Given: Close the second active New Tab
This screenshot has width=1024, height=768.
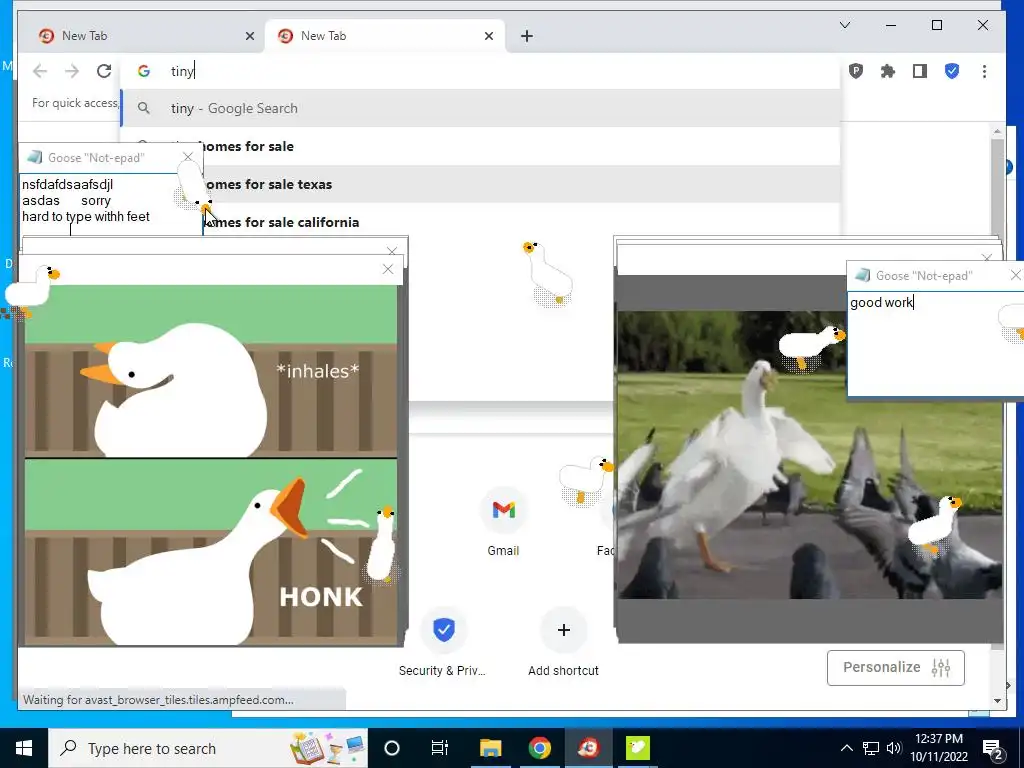Looking at the screenshot, I should tap(488, 36).
